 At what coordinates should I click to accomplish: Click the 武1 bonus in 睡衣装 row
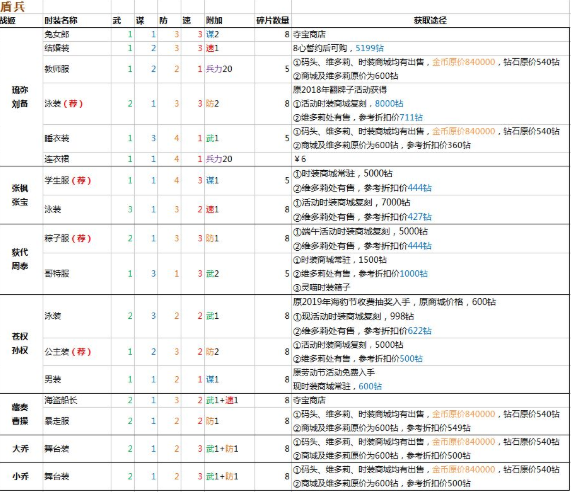[212, 138]
